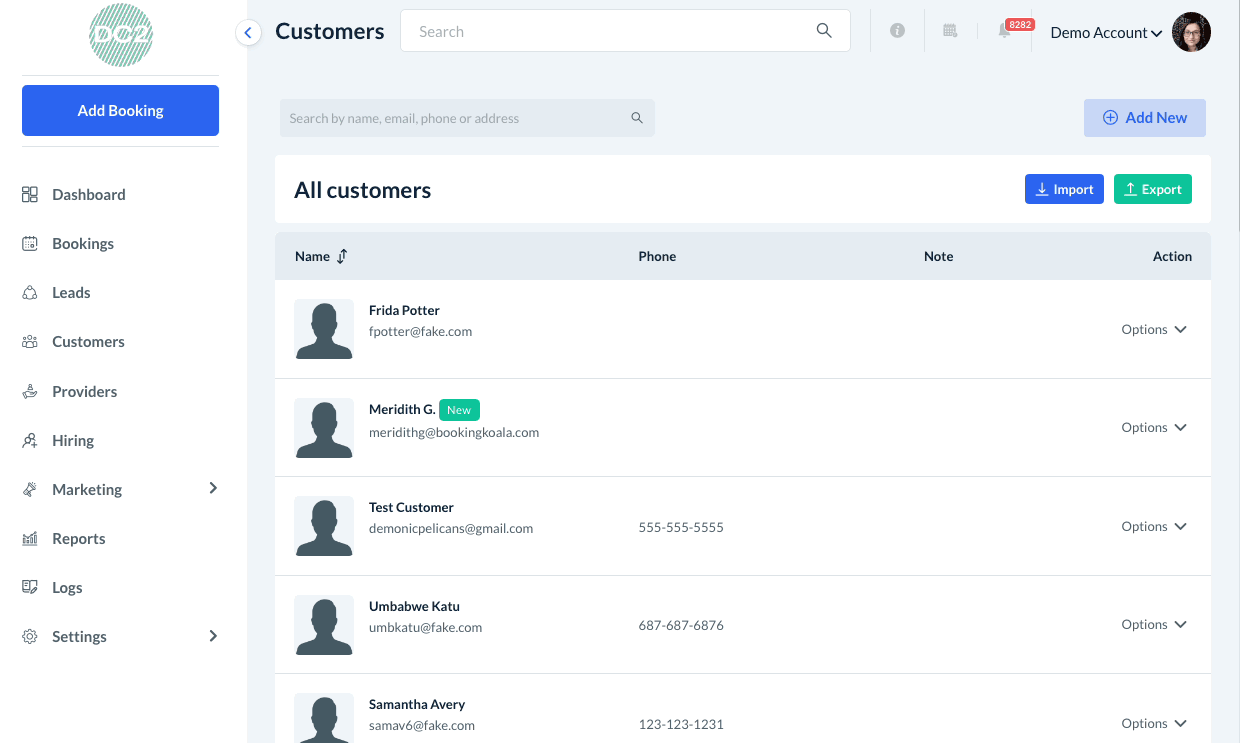Expand the Settings submenu chevron
Image resolution: width=1240 pixels, height=743 pixels.
point(213,636)
